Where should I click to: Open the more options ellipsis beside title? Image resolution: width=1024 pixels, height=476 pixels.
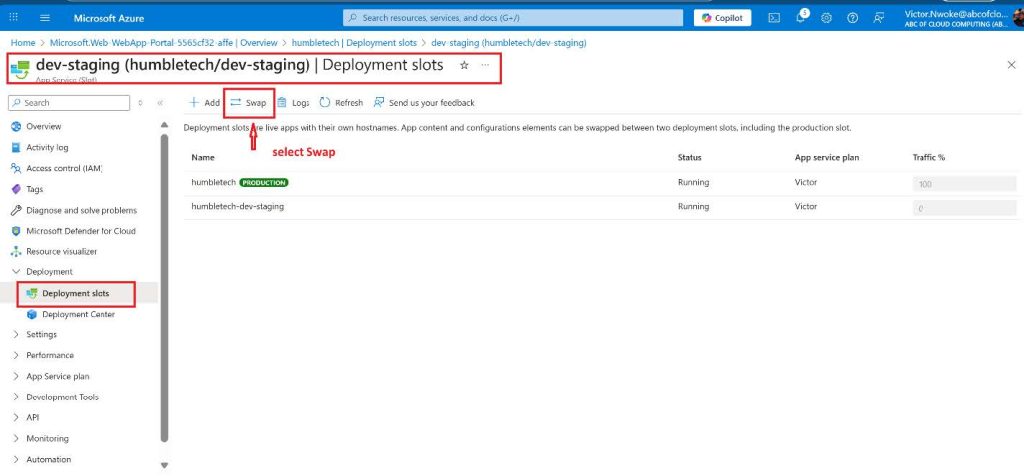[485, 65]
